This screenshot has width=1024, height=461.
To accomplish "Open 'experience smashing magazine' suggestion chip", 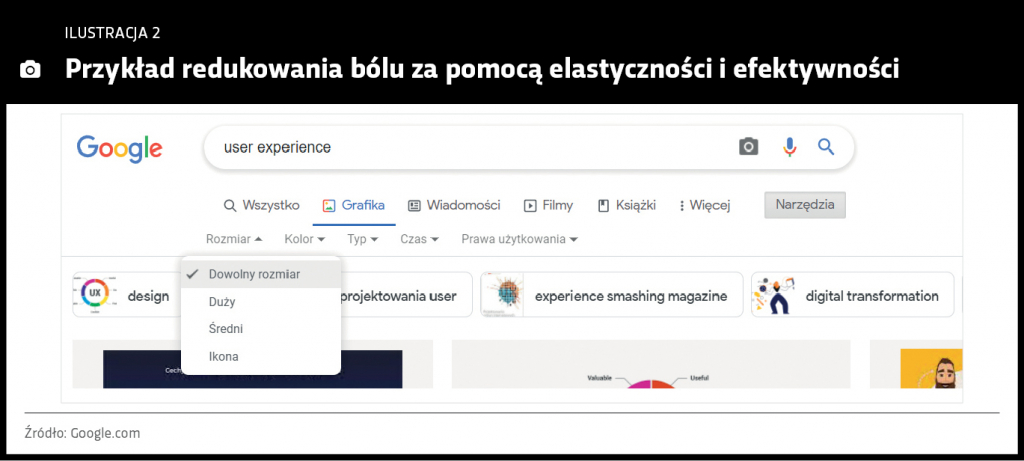I will pos(611,295).
